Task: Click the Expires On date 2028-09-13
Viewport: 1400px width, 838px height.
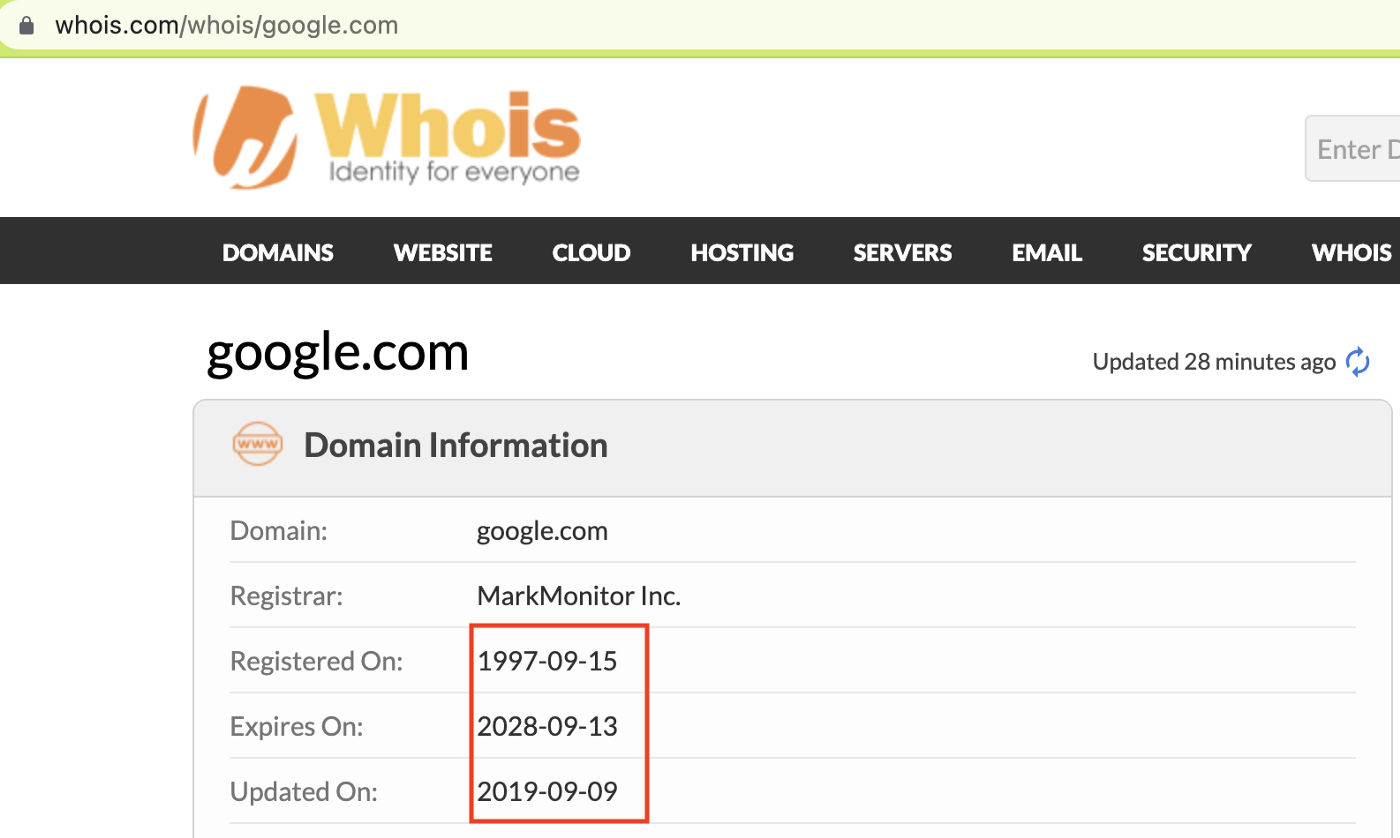Action: (547, 726)
